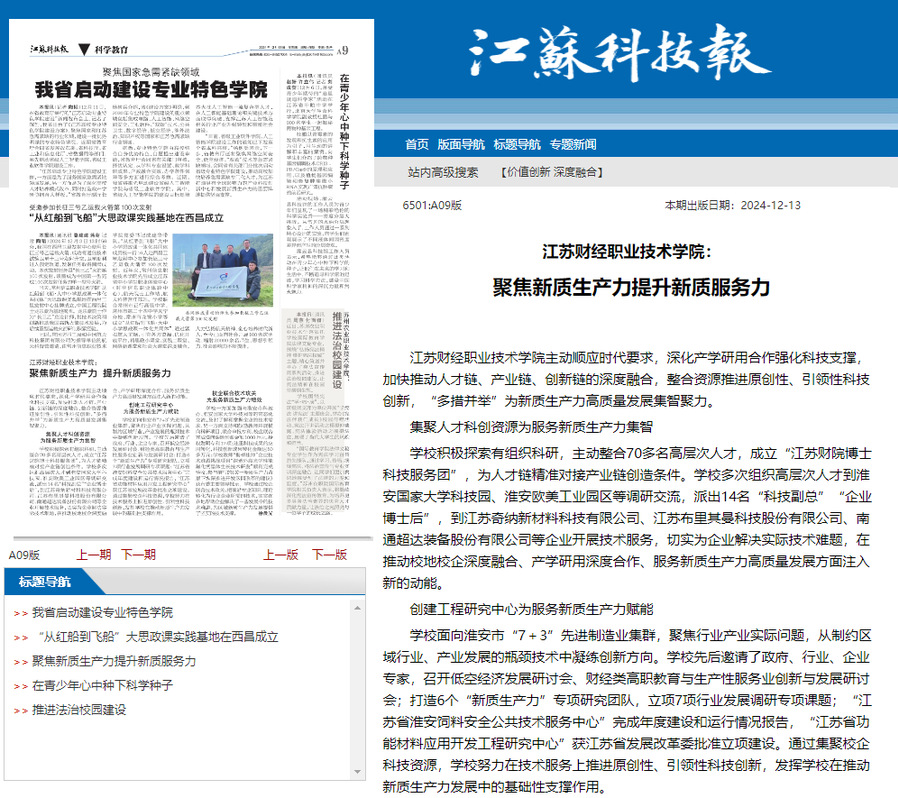Click the scroll-up arrow of title list
898x798 pixels.
(x=357, y=608)
